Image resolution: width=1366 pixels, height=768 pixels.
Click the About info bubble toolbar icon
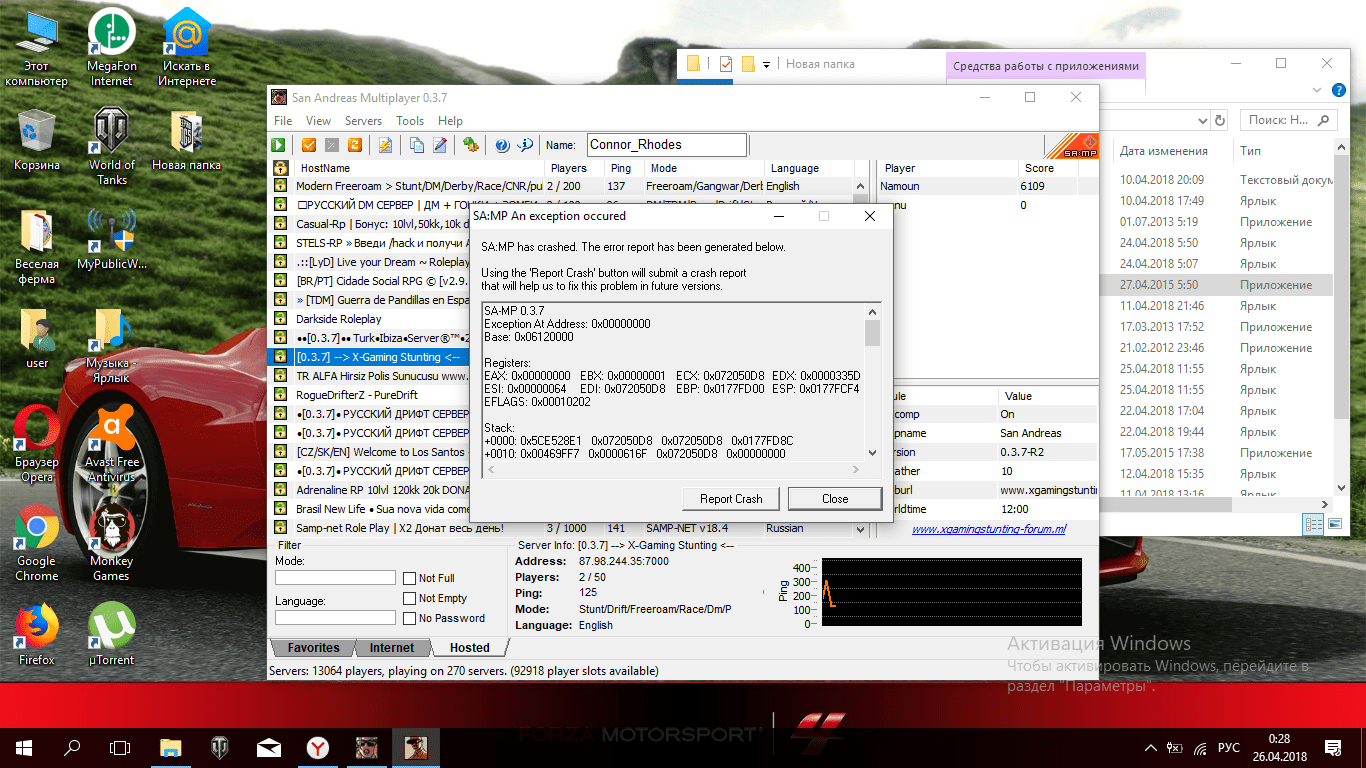tap(525, 145)
